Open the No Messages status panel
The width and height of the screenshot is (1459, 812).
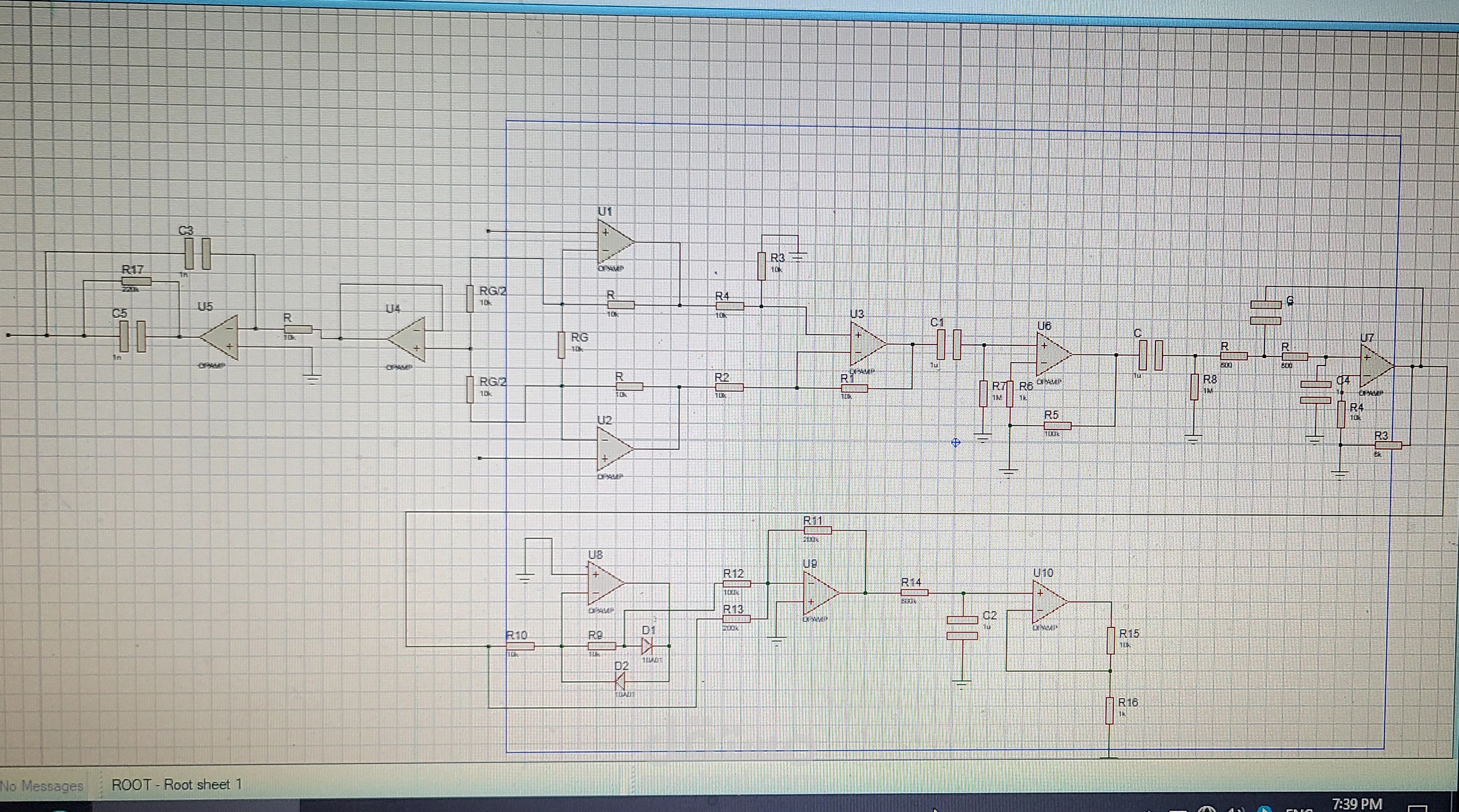(x=42, y=786)
